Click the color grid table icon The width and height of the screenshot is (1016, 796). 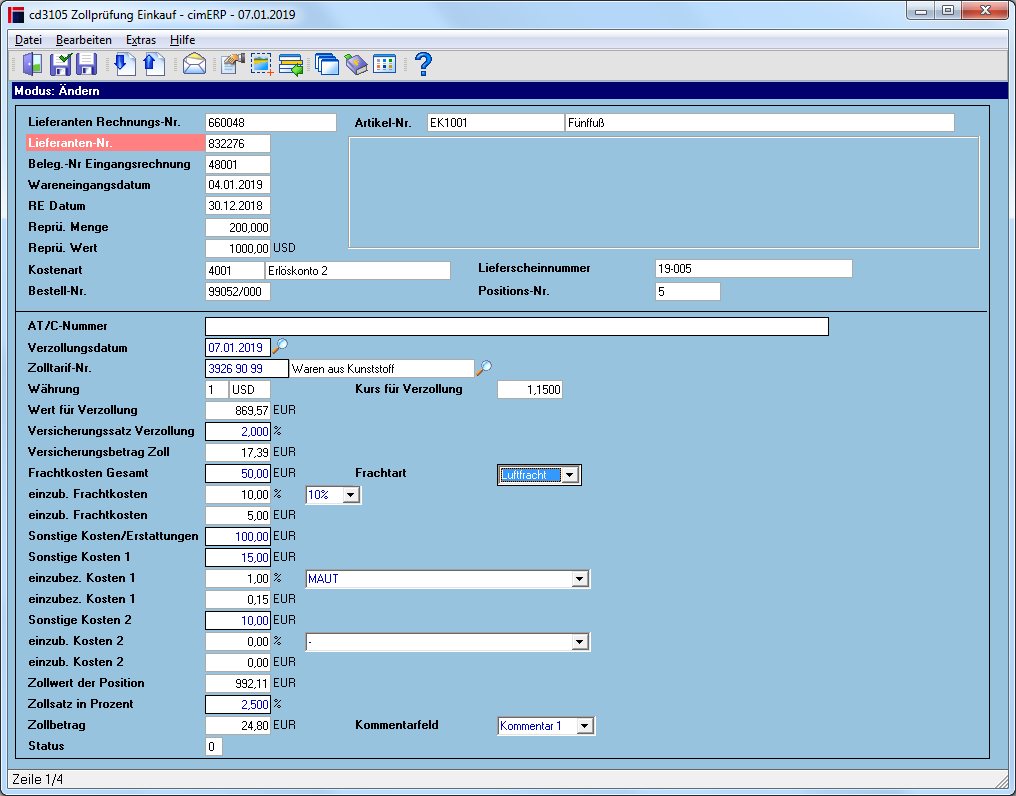(x=384, y=64)
